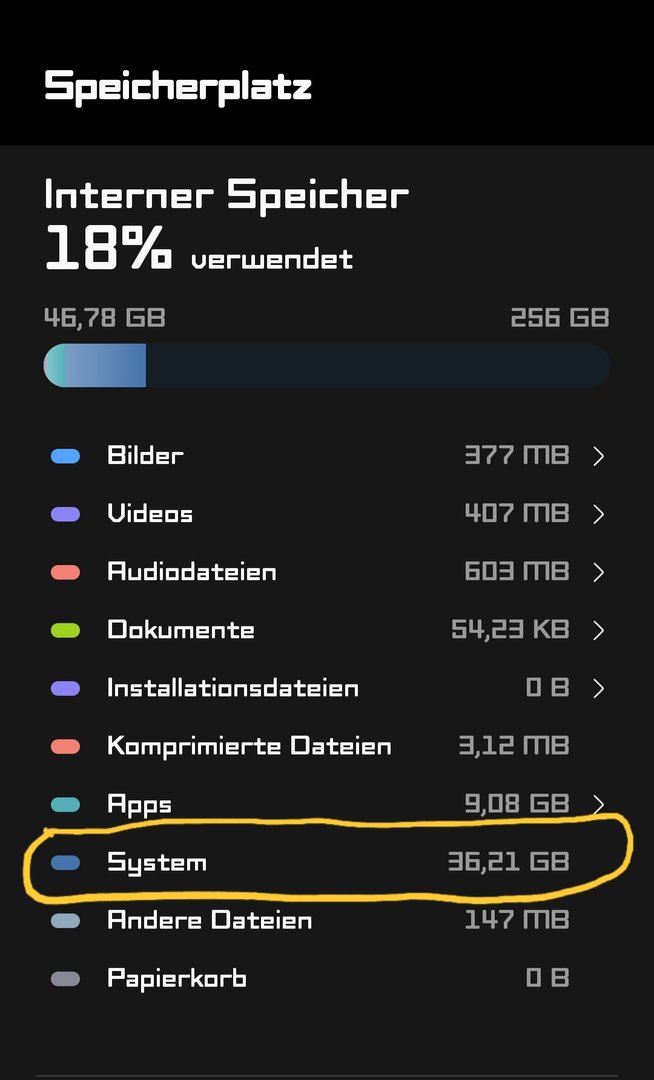The height and width of the screenshot is (1080, 654).
Task: Click the dark blue System color pill
Action: coord(65,863)
